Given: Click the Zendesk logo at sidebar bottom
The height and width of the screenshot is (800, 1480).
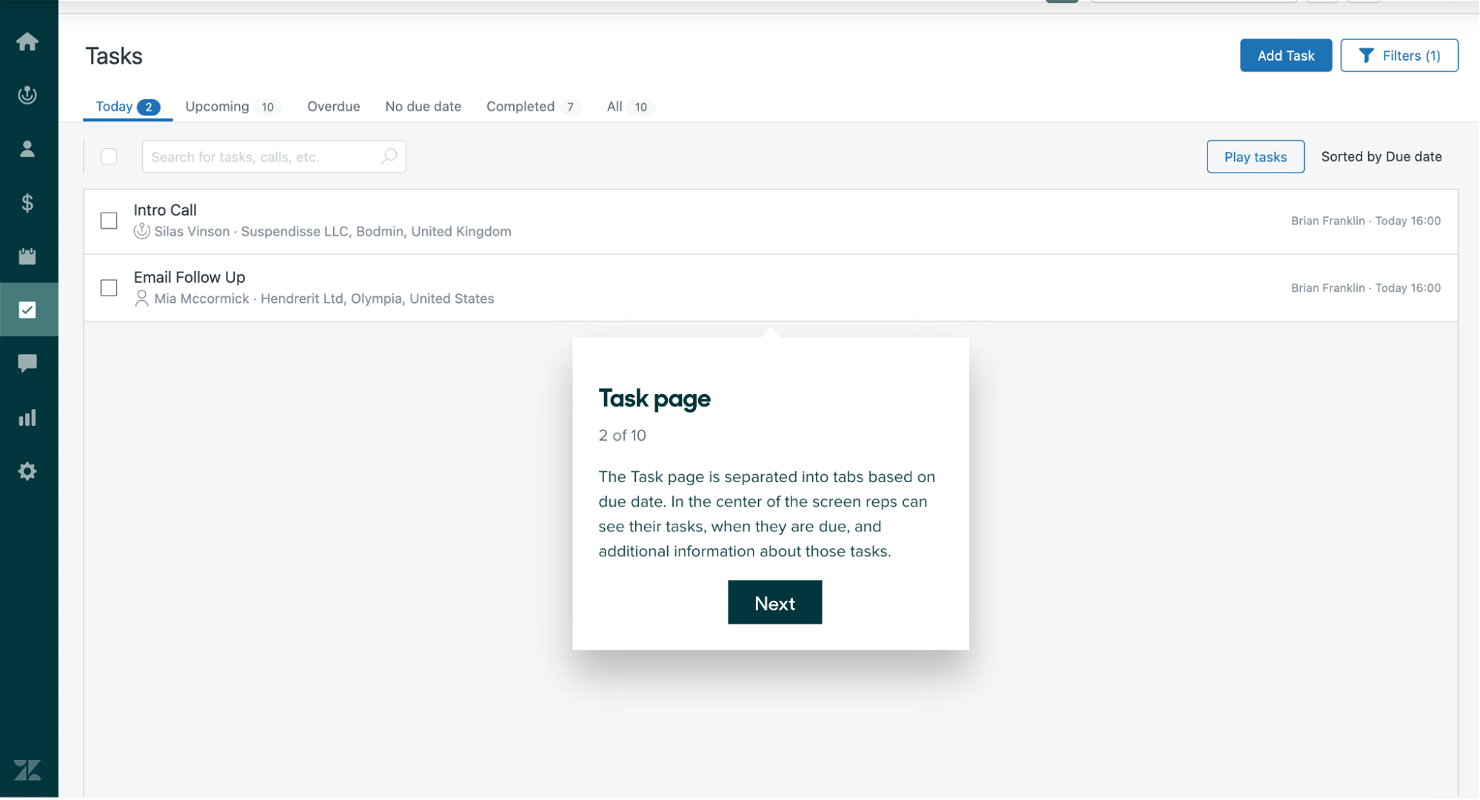Looking at the screenshot, I should [x=28, y=770].
